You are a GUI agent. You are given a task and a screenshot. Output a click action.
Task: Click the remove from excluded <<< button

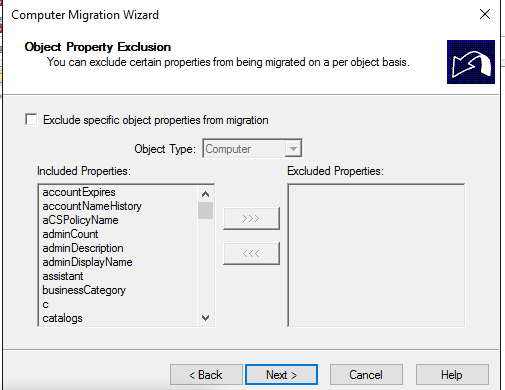pos(251,254)
